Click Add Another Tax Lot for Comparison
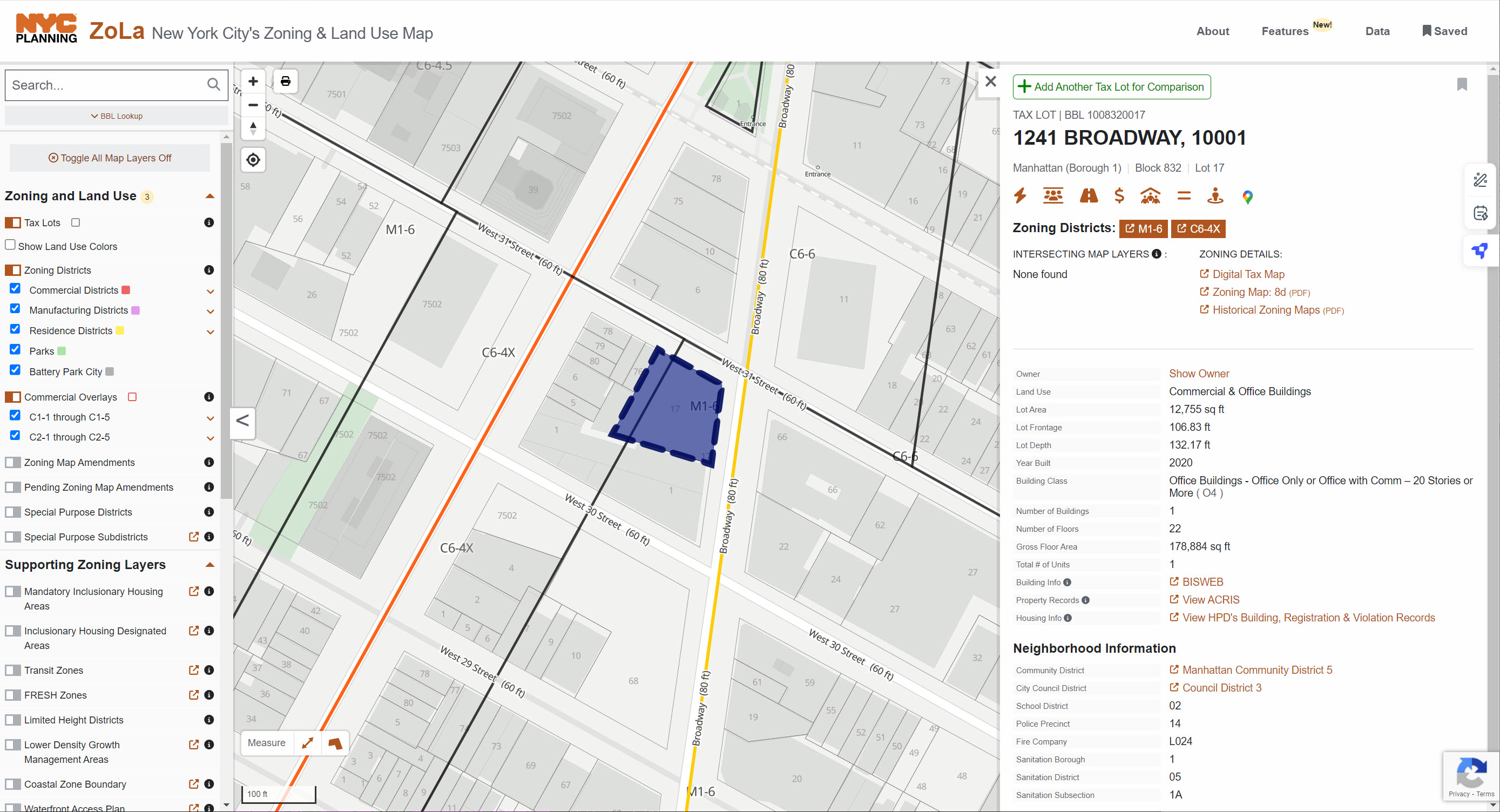This screenshot has width=1500, height=812. pos(1112,87)
